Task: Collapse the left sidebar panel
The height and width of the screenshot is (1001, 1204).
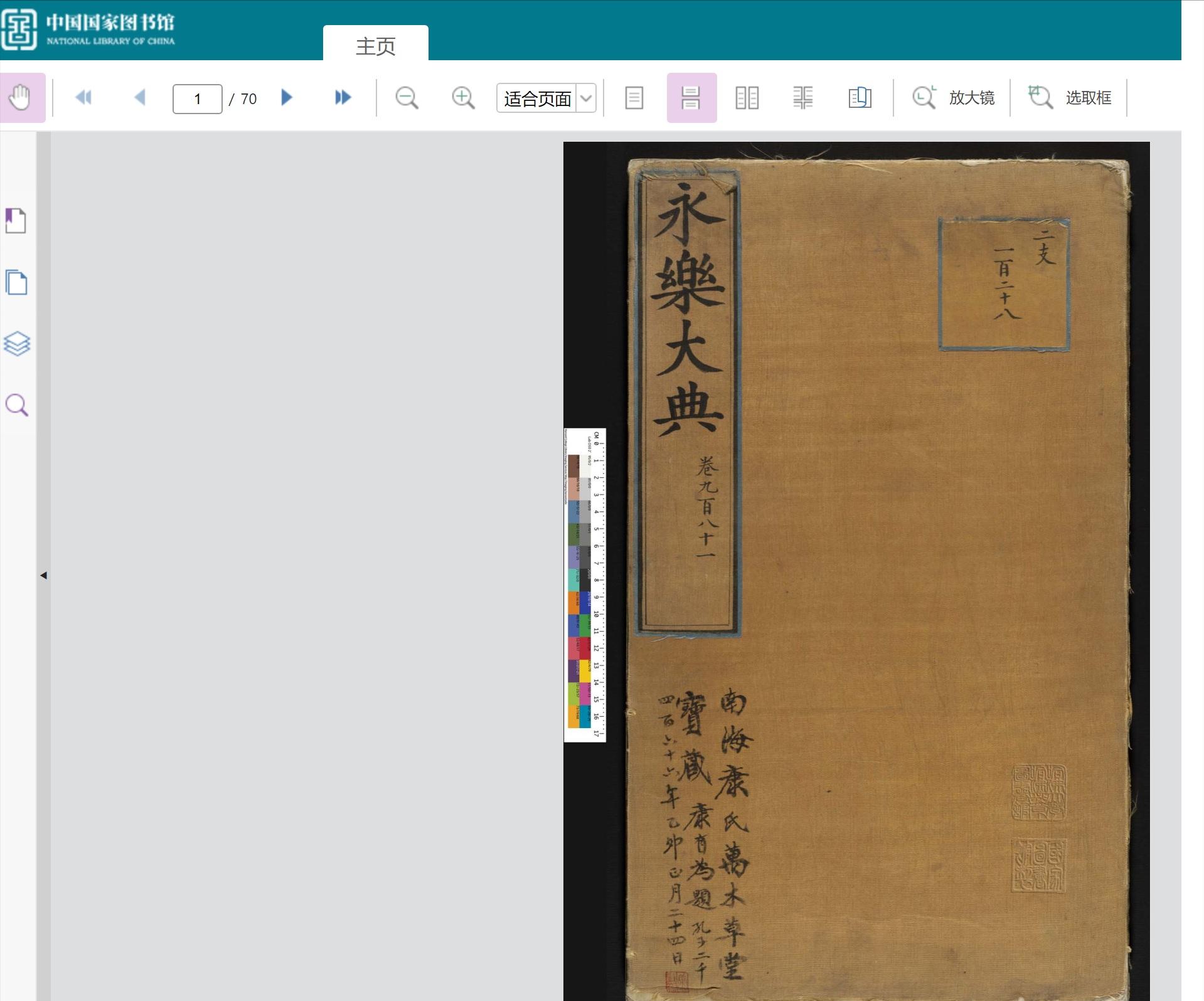Action: point(43,575)
